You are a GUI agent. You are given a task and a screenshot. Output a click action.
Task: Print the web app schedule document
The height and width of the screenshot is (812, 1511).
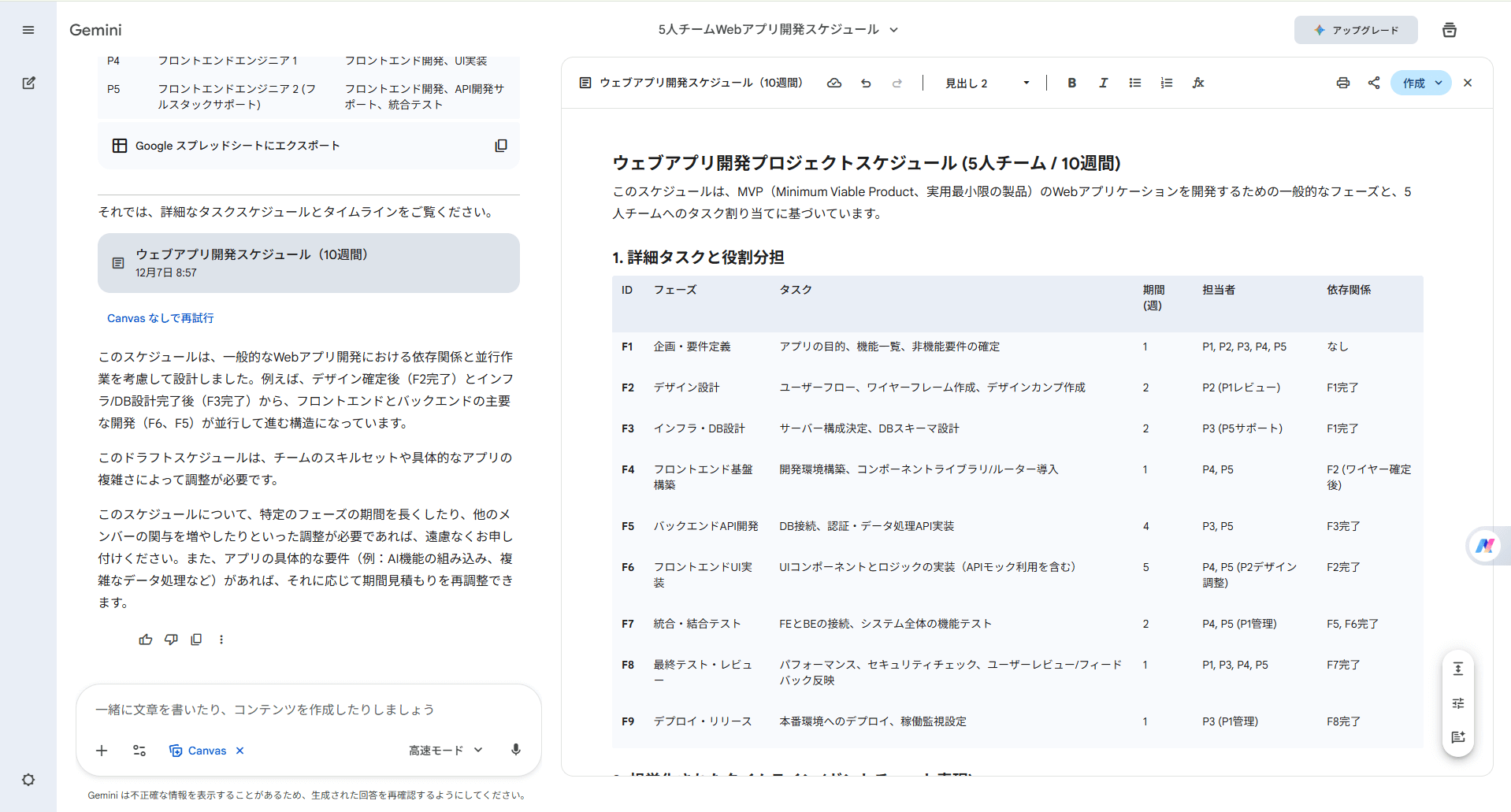[1342, 83]
